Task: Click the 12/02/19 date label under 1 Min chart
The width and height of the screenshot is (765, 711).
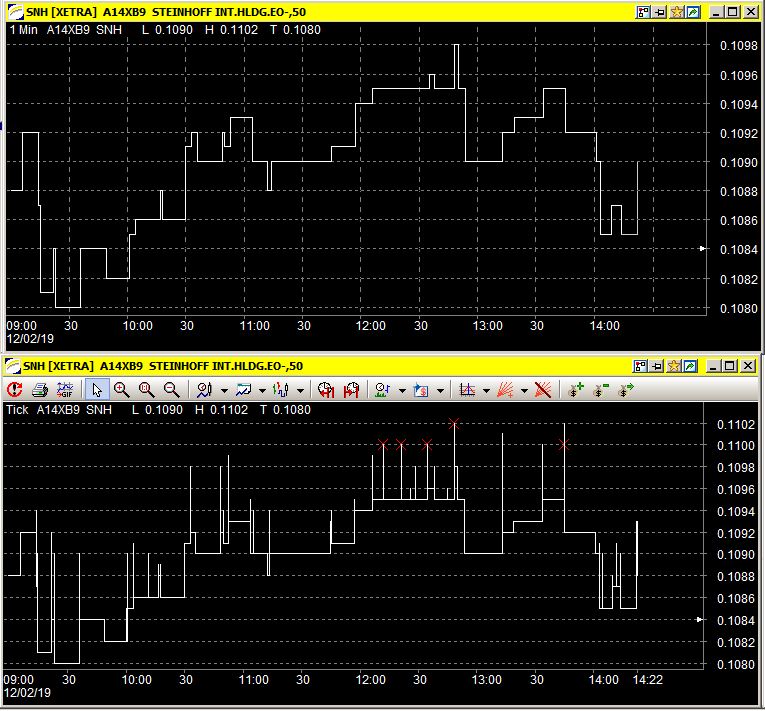Action: click(30, 339)
